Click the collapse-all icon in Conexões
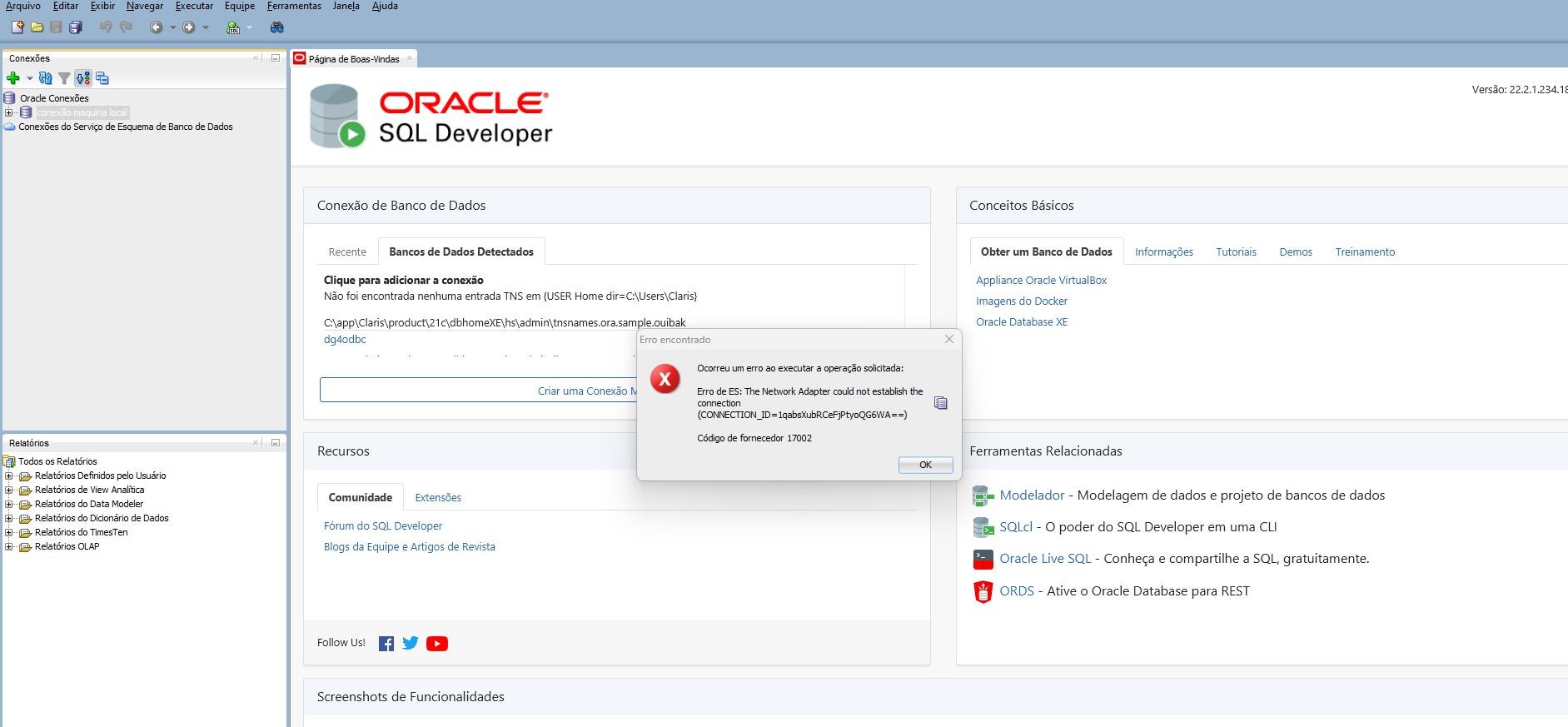The width and height of the screenshot is (1568, 727). [x=102, y=78]
